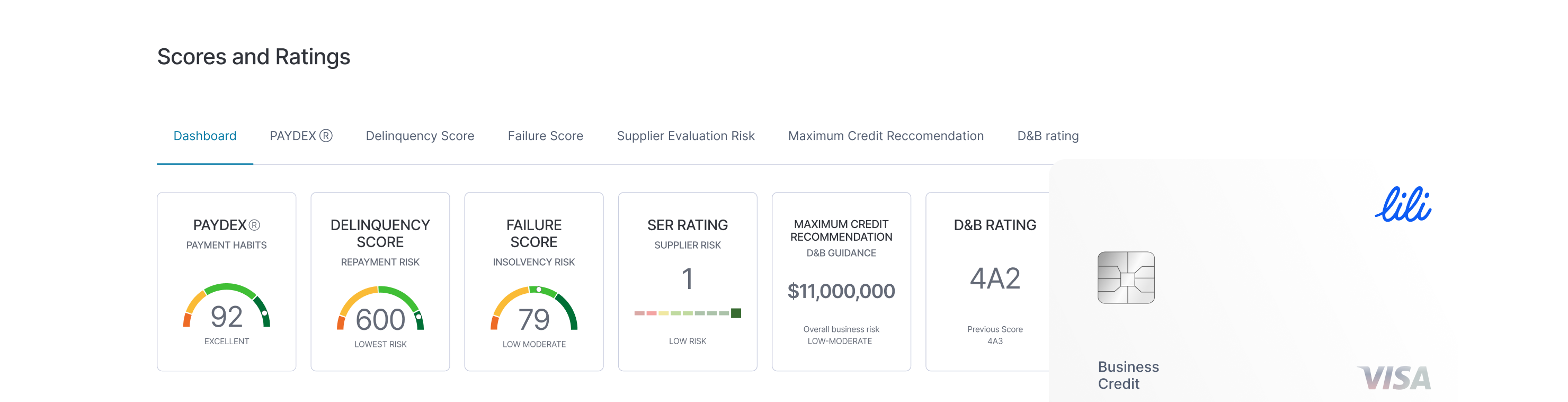This screenshot has width=1568, height=402.
Task: Click the chip icon on the card
Action: tap(1126, 277)
